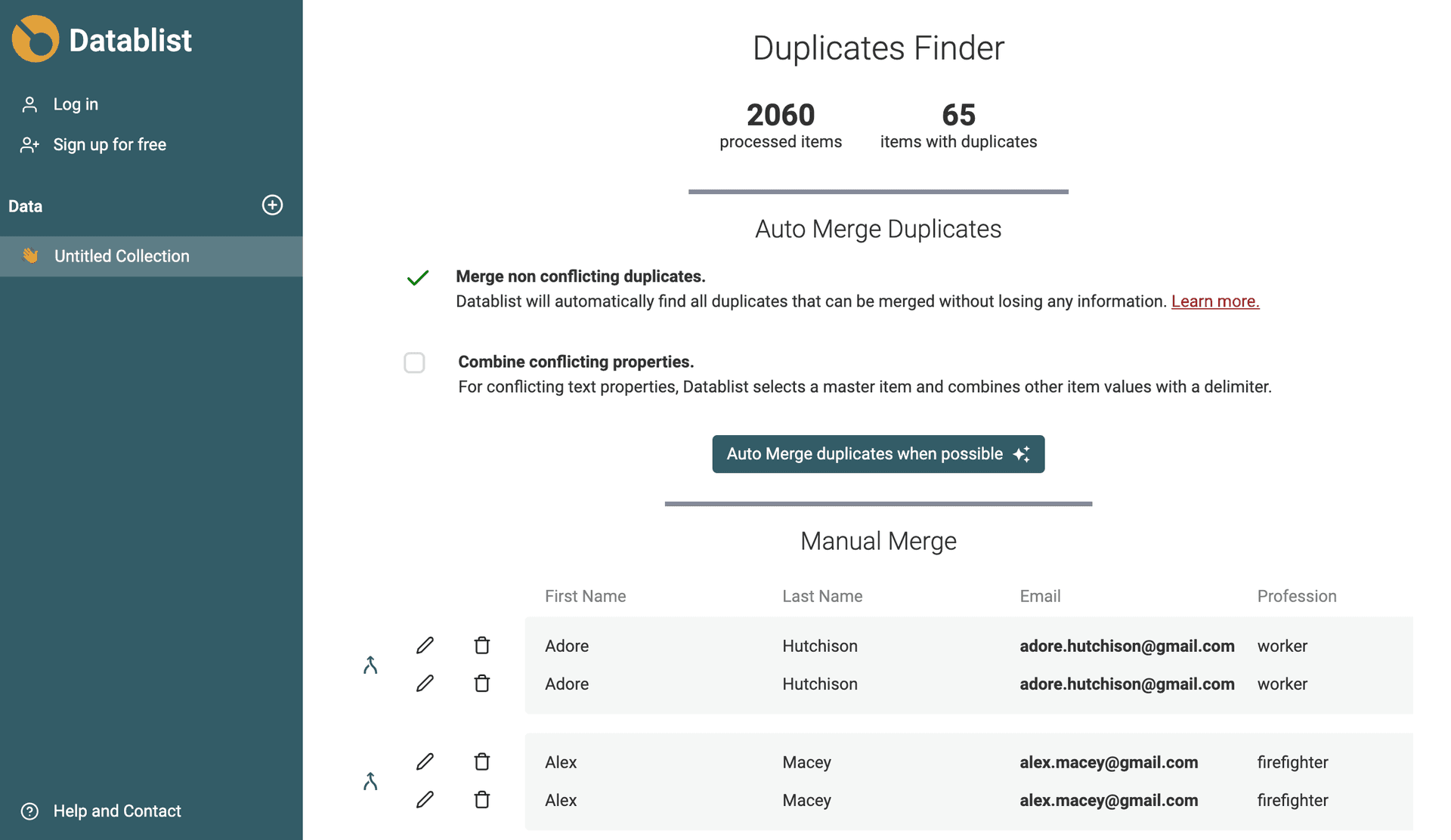The width and height of the screenshot is (1451, 840).
Task: Edit second Adore Hutchison row
Action: click(x=425, y=684)
